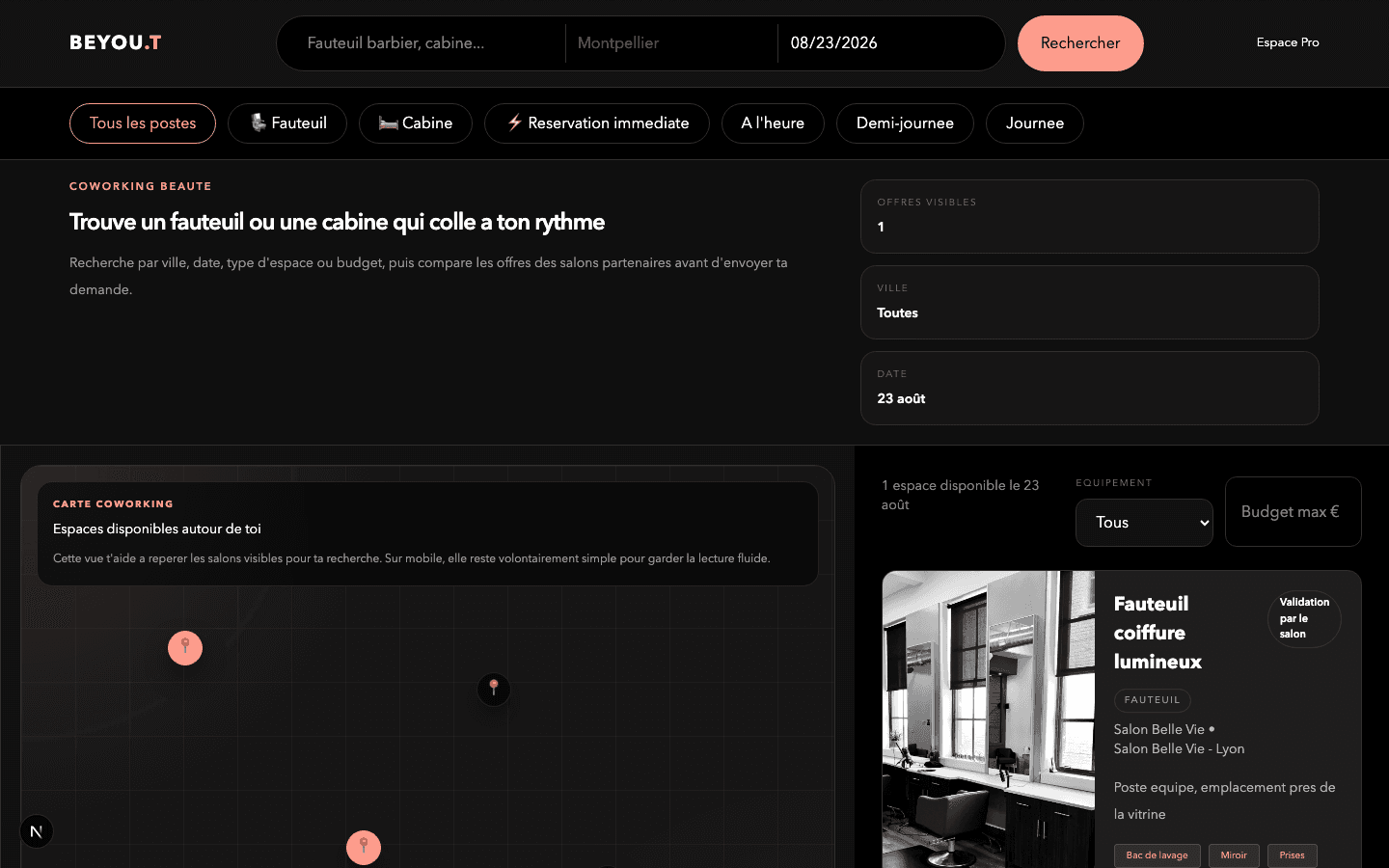Click the Prises equipment tag
The image size is (1389, 868).
pyautogui.click(x=1293, y=855)
